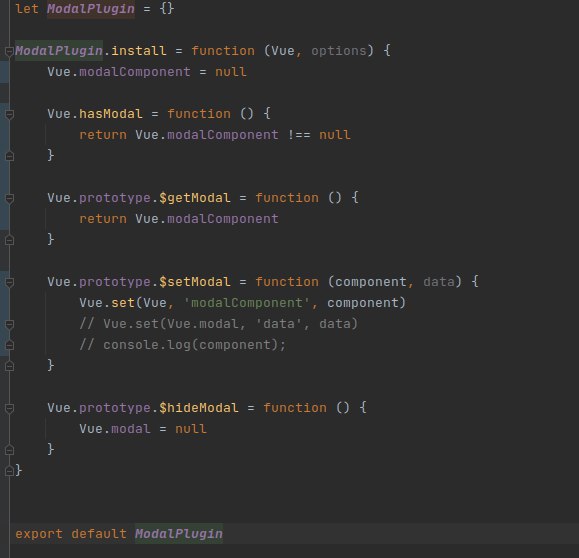The image size is (579, 558).
Task: Click 'null' in Vue.modal = null
Action: (x=191, y=429)
